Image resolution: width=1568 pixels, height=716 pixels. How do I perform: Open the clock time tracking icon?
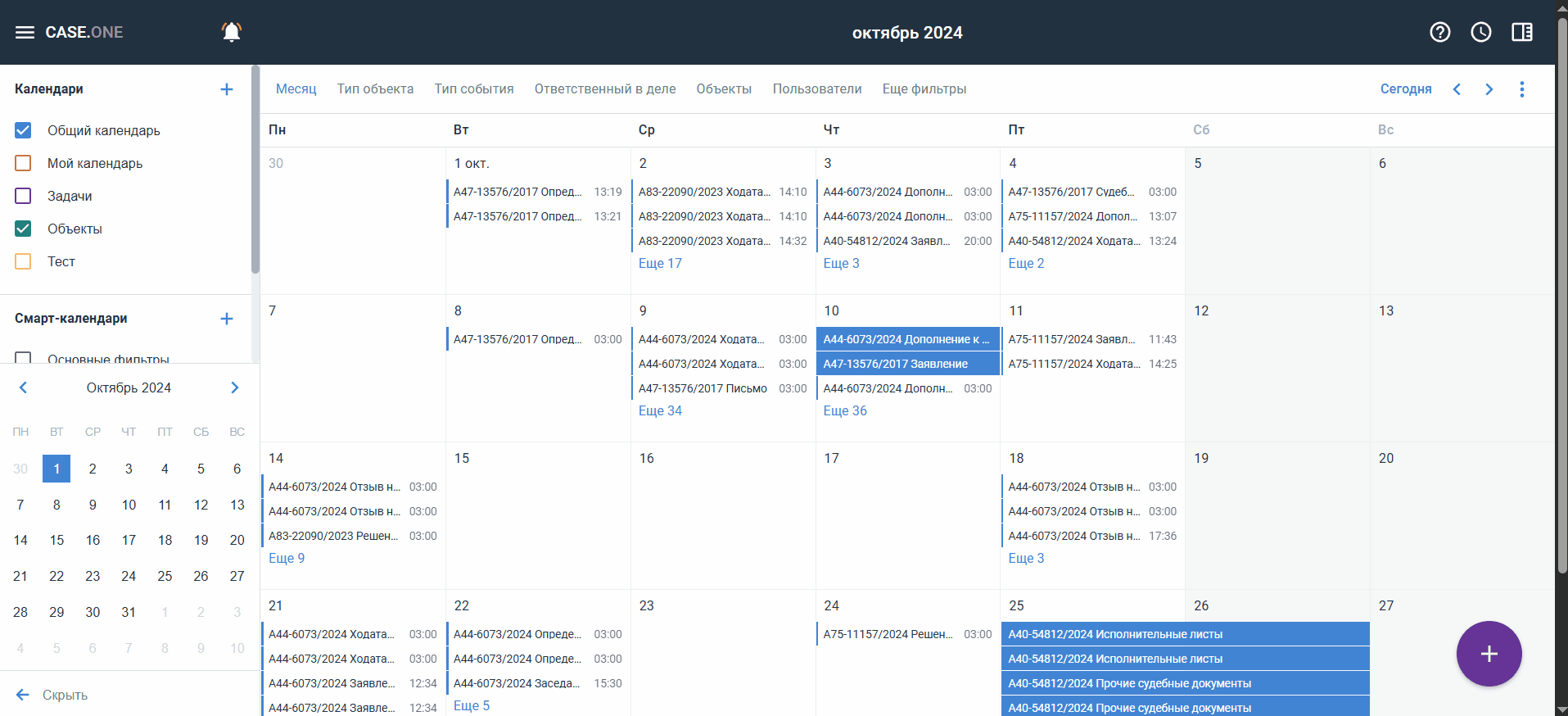pos(1480,32)
